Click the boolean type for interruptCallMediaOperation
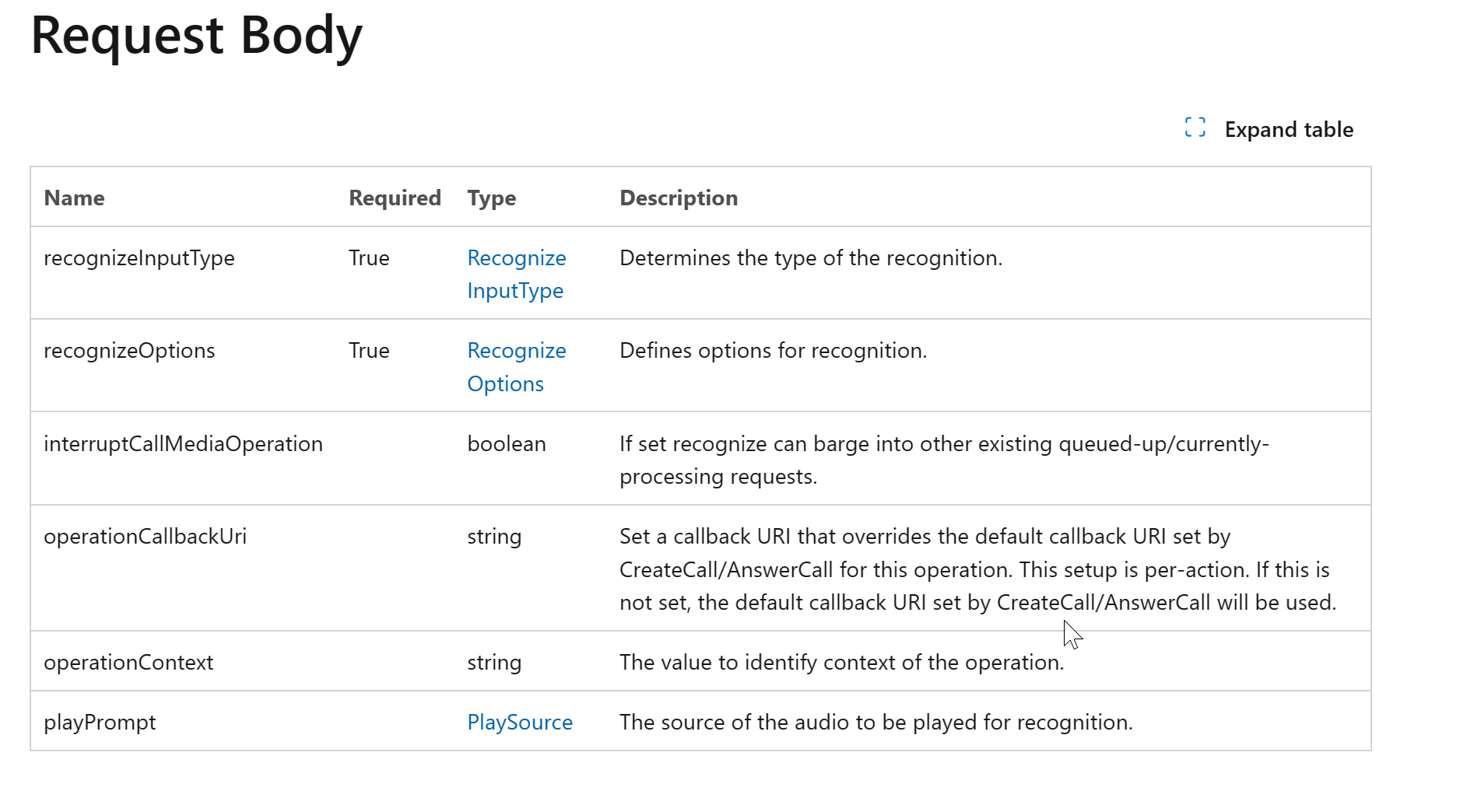 point(507,444)
